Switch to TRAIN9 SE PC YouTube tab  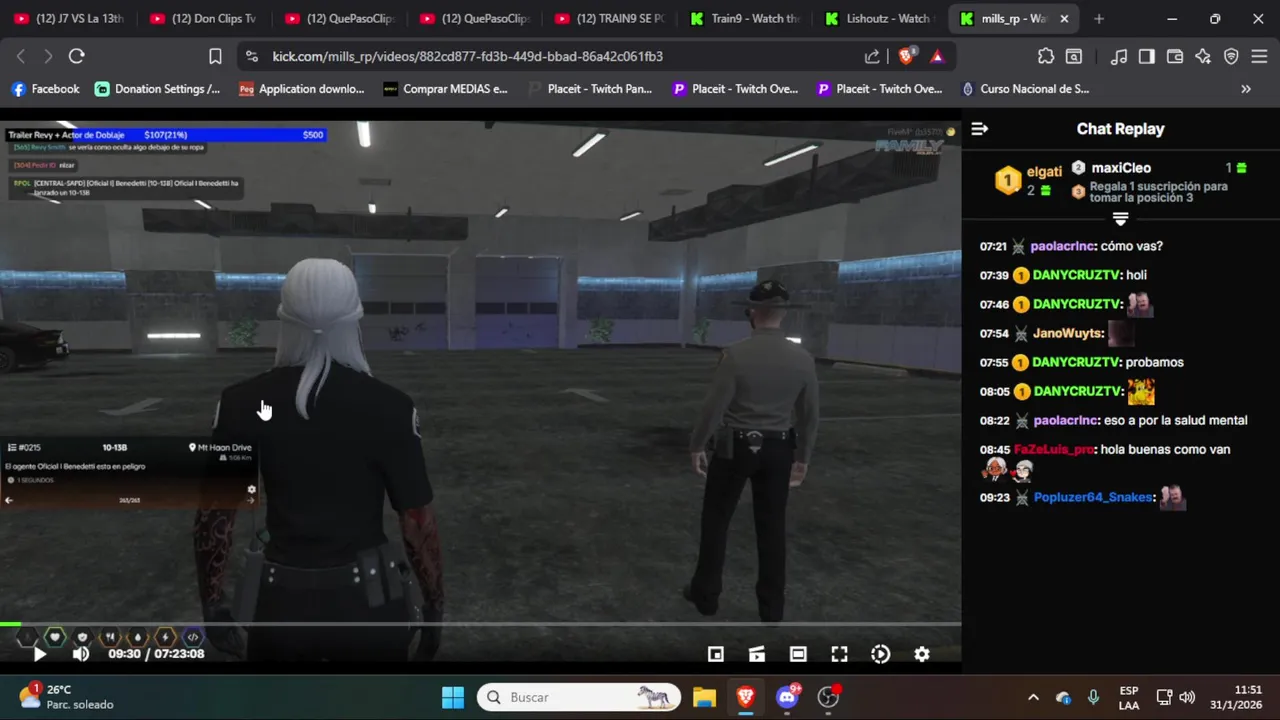coord(608,19)
